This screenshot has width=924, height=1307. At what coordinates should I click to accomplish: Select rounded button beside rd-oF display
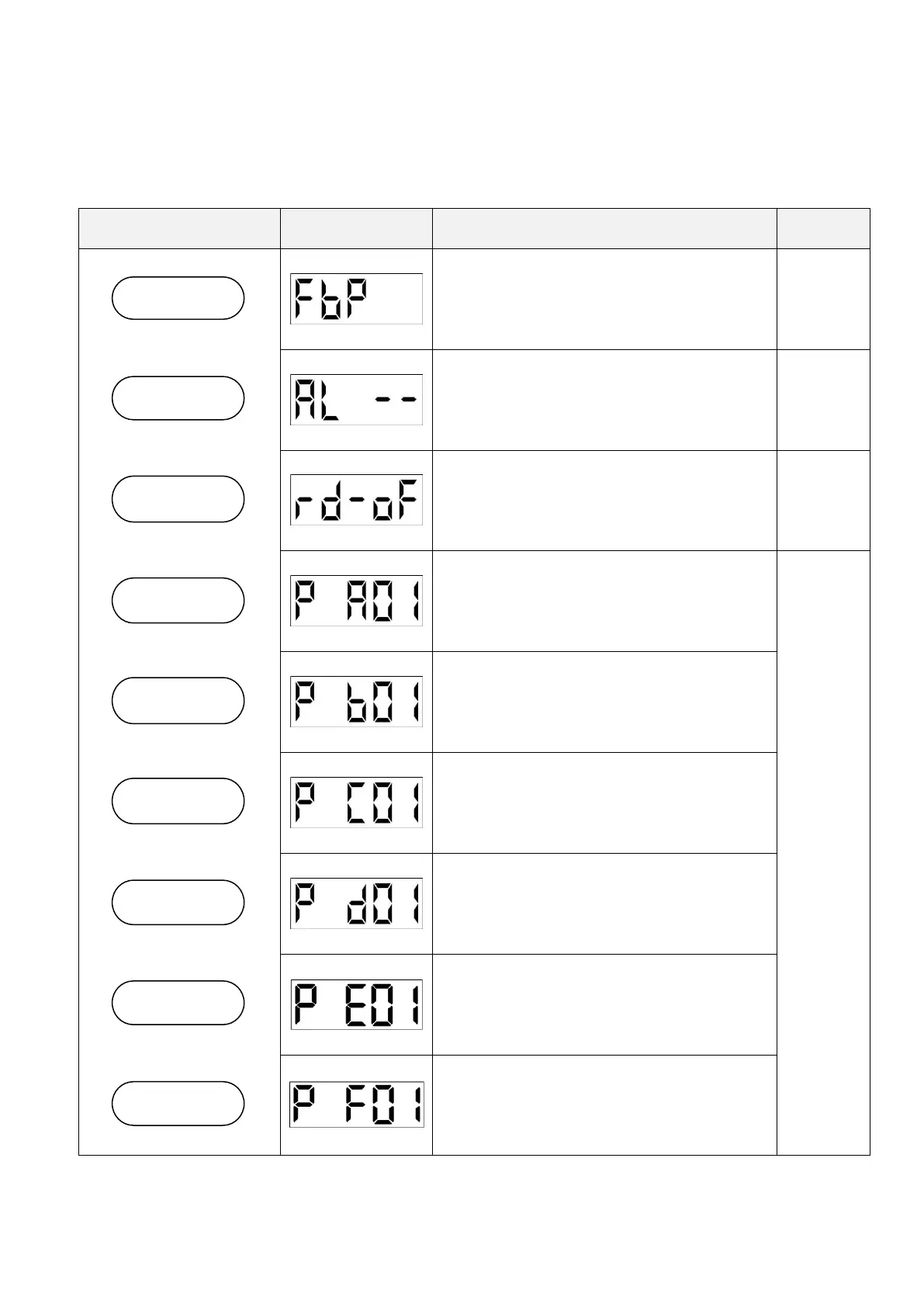pyautogui.click(x=178, y=499)
